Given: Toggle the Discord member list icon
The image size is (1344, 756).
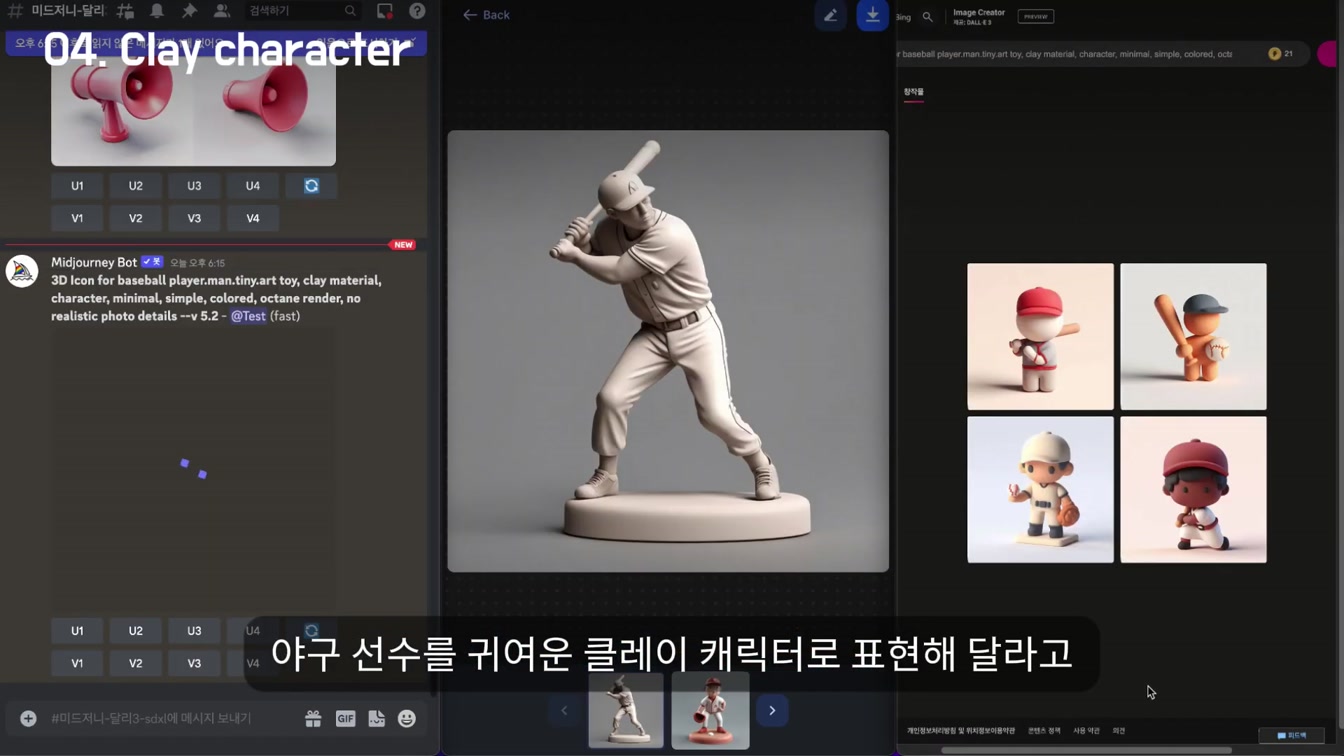Looking at the screenshot, I should point(222,11).
